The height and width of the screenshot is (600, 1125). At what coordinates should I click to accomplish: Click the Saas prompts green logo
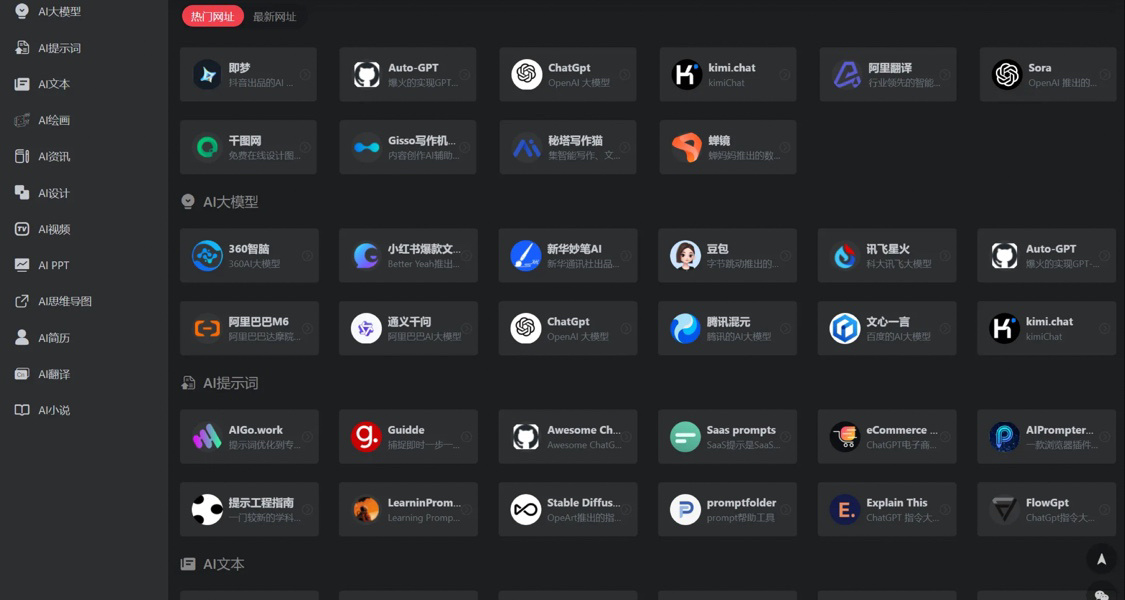(685, 436)
